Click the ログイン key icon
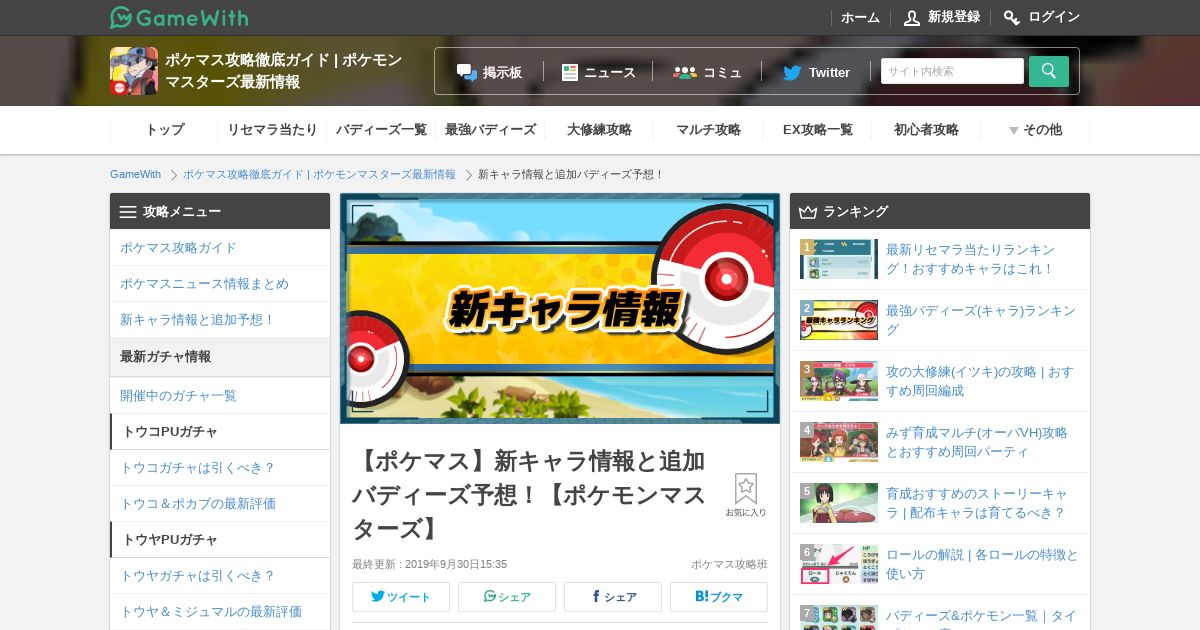This screenshot has height=630, width=1200. 1012,17
